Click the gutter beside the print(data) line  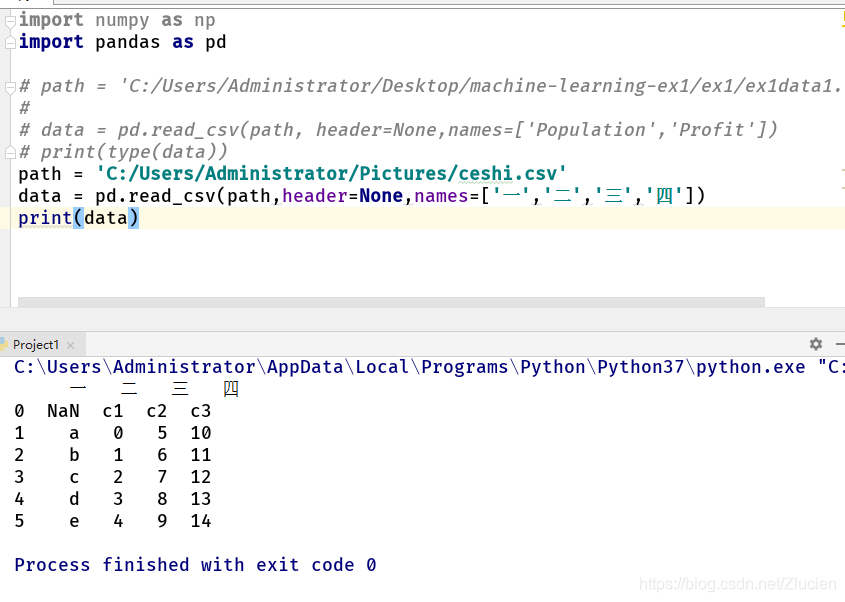(x=8, y=217)
